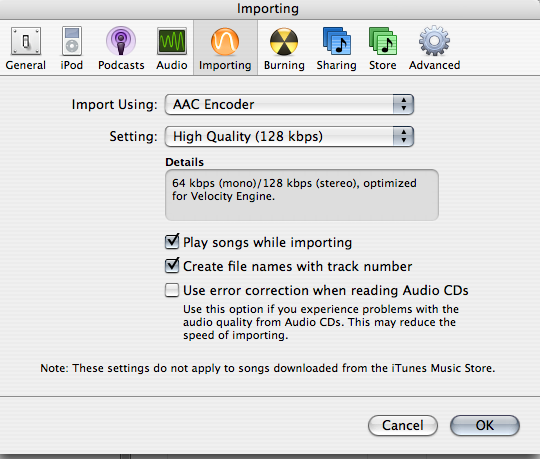Click the Details description text box
The image size is (540, 459).
(302, 195)
